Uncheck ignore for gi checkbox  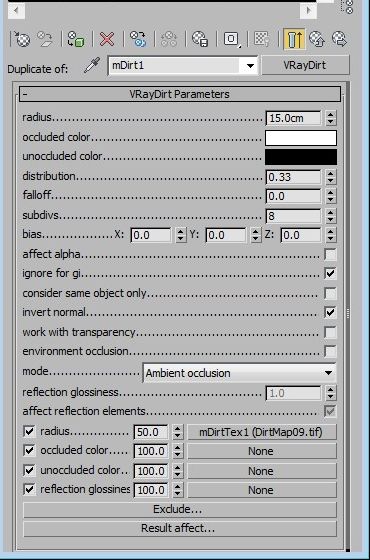[x=330, y=274]
